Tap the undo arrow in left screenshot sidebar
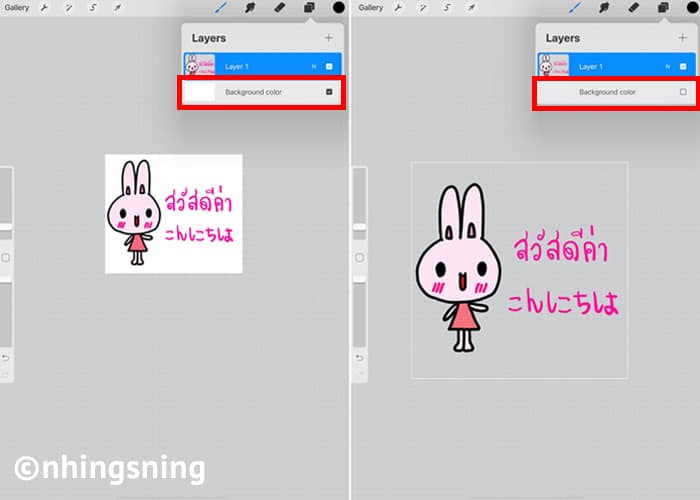 pyautogui.click(x=5, y=358)
